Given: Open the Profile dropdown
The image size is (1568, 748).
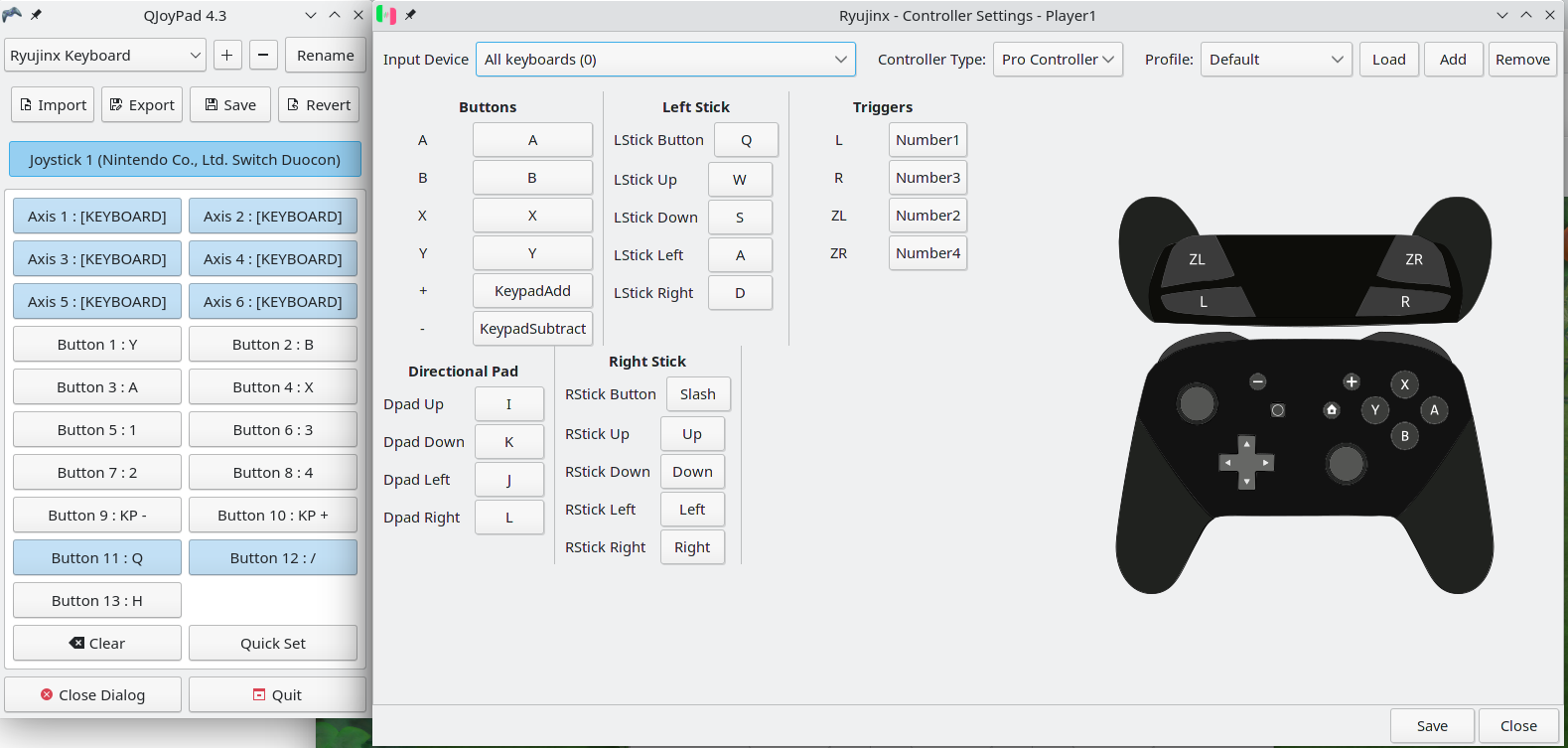Looking at the screenshot, I should [1276, 60].
